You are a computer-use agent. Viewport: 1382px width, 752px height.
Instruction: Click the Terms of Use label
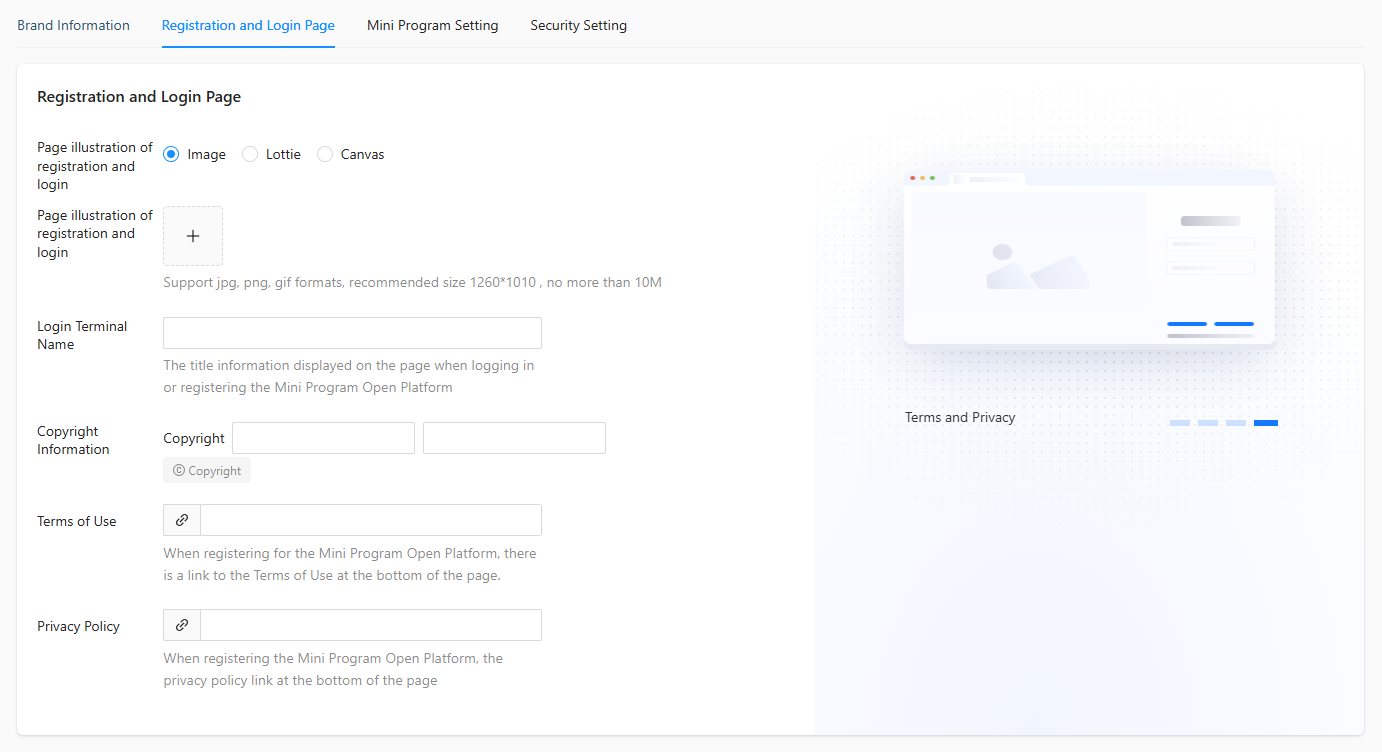[x=77, y=521]
